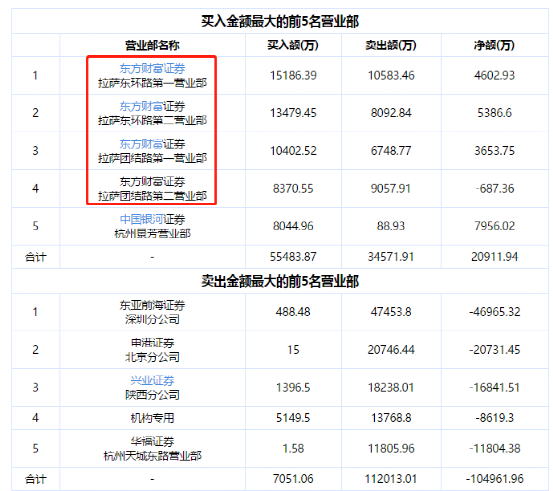The width and height of the screenshot is (553, 491).
Task: Click the 卖出金额最大的前5名营业部 title
Action: click(280, 281)
